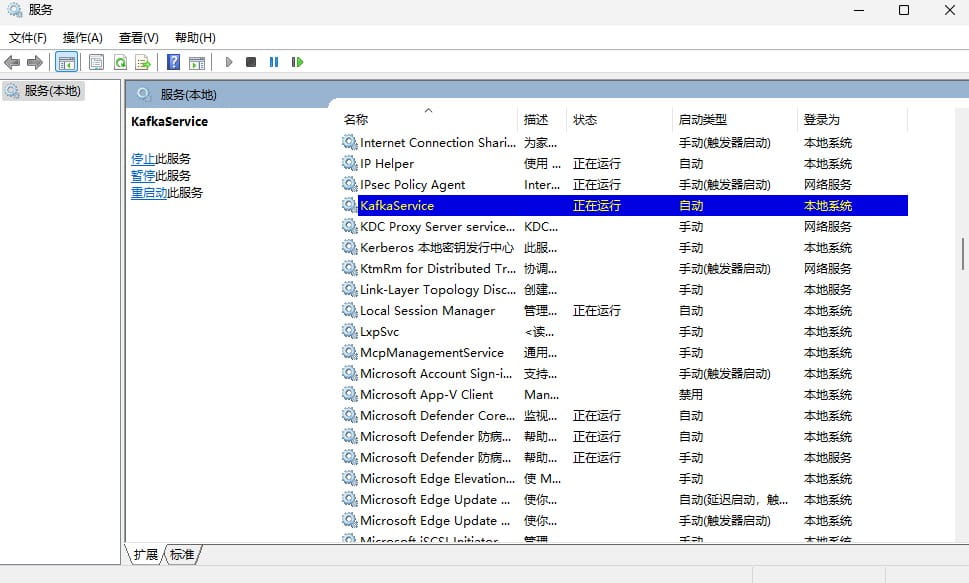The height and width of the screenshot is (583, 969).
Task: Click the 重启动 service link
Action: point(149,192)
